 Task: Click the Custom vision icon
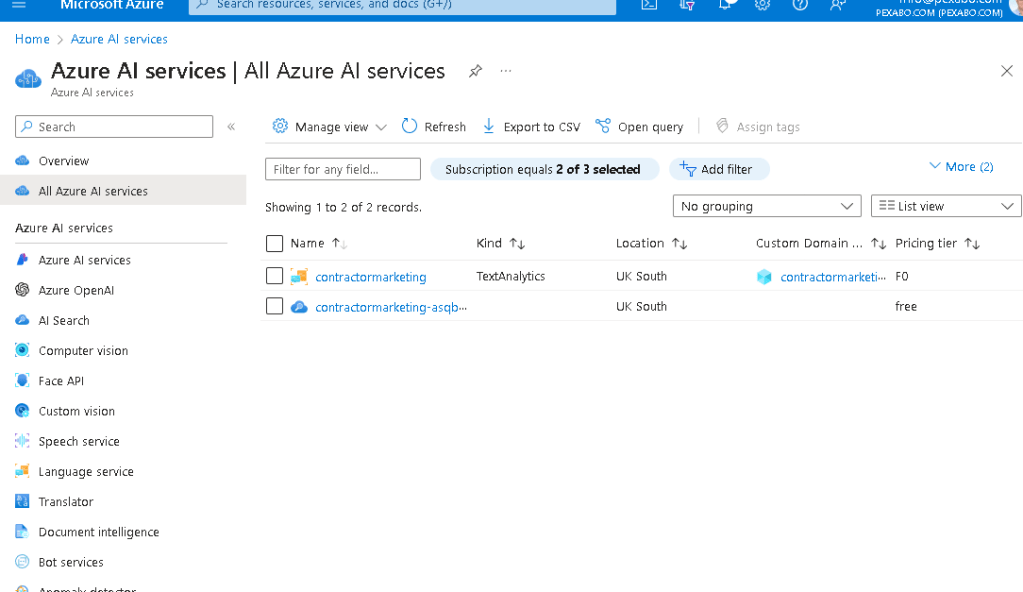[22, 411]
